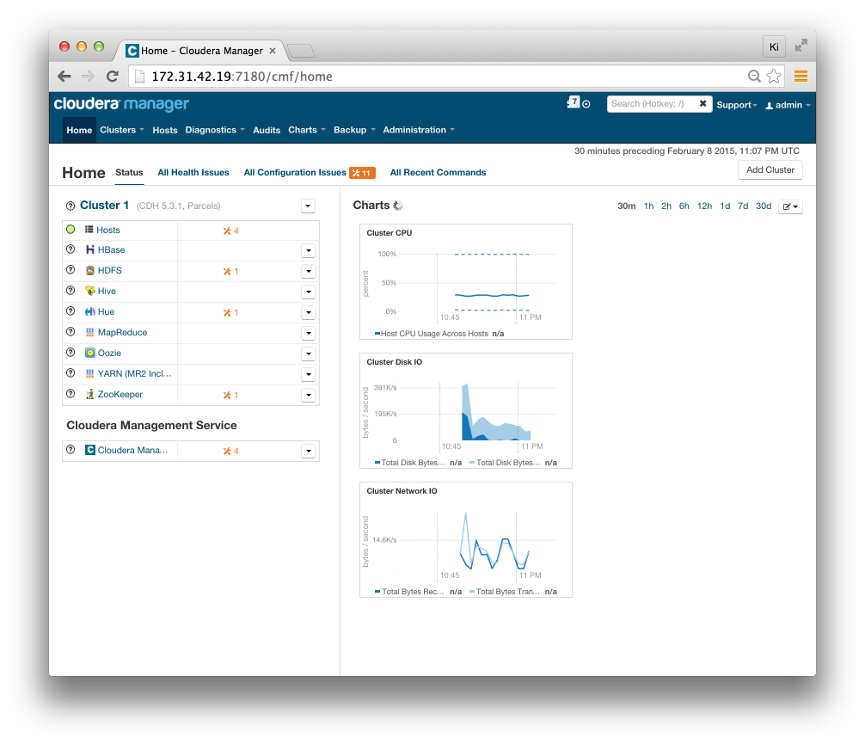The image size is (865, 744).
Task: Open Hosts configuration issues wrench with 4
Action: 231,231
